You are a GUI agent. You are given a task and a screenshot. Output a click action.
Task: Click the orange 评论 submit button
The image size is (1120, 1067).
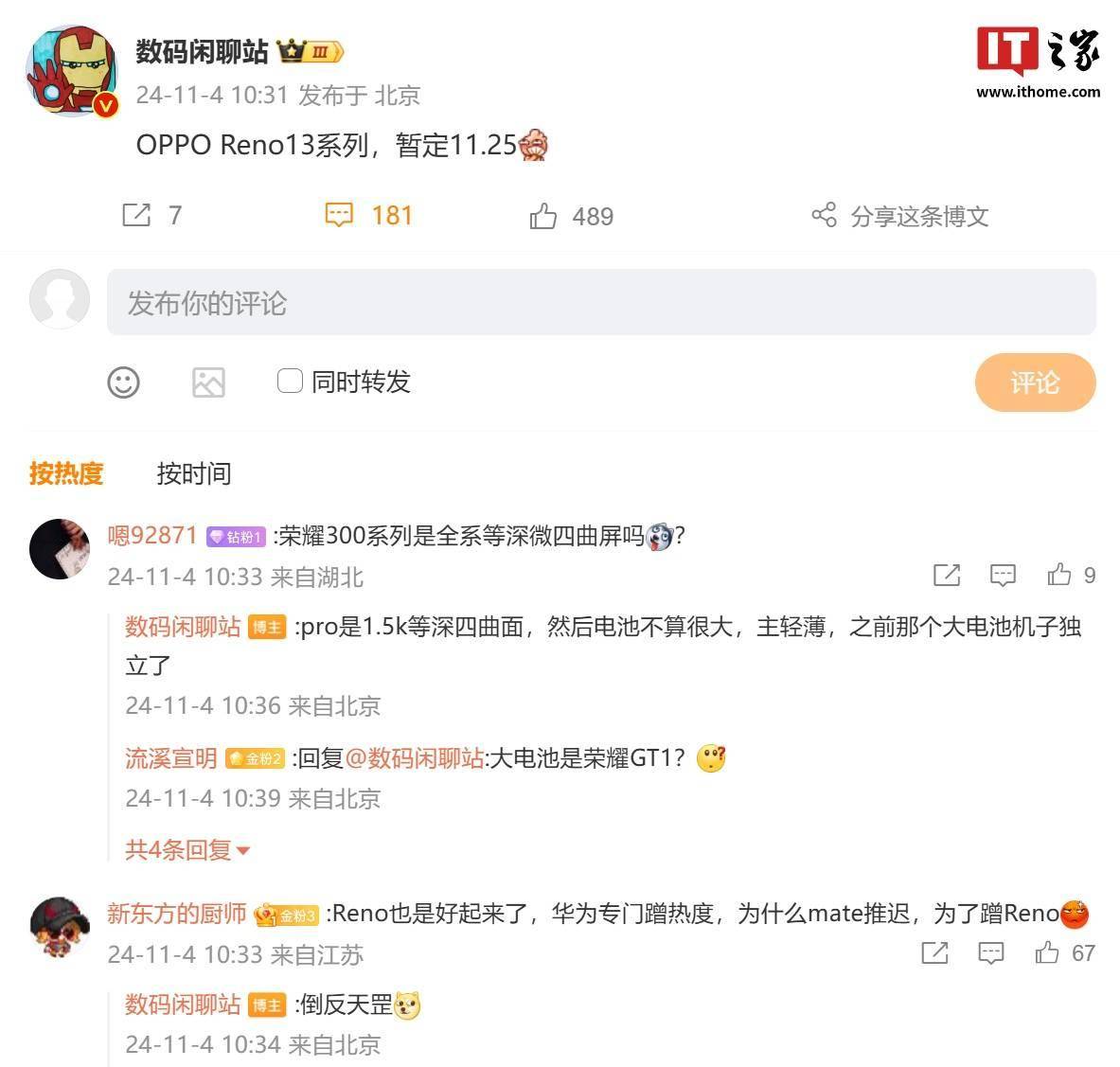pyautogui.click(x=1035, y=382)
